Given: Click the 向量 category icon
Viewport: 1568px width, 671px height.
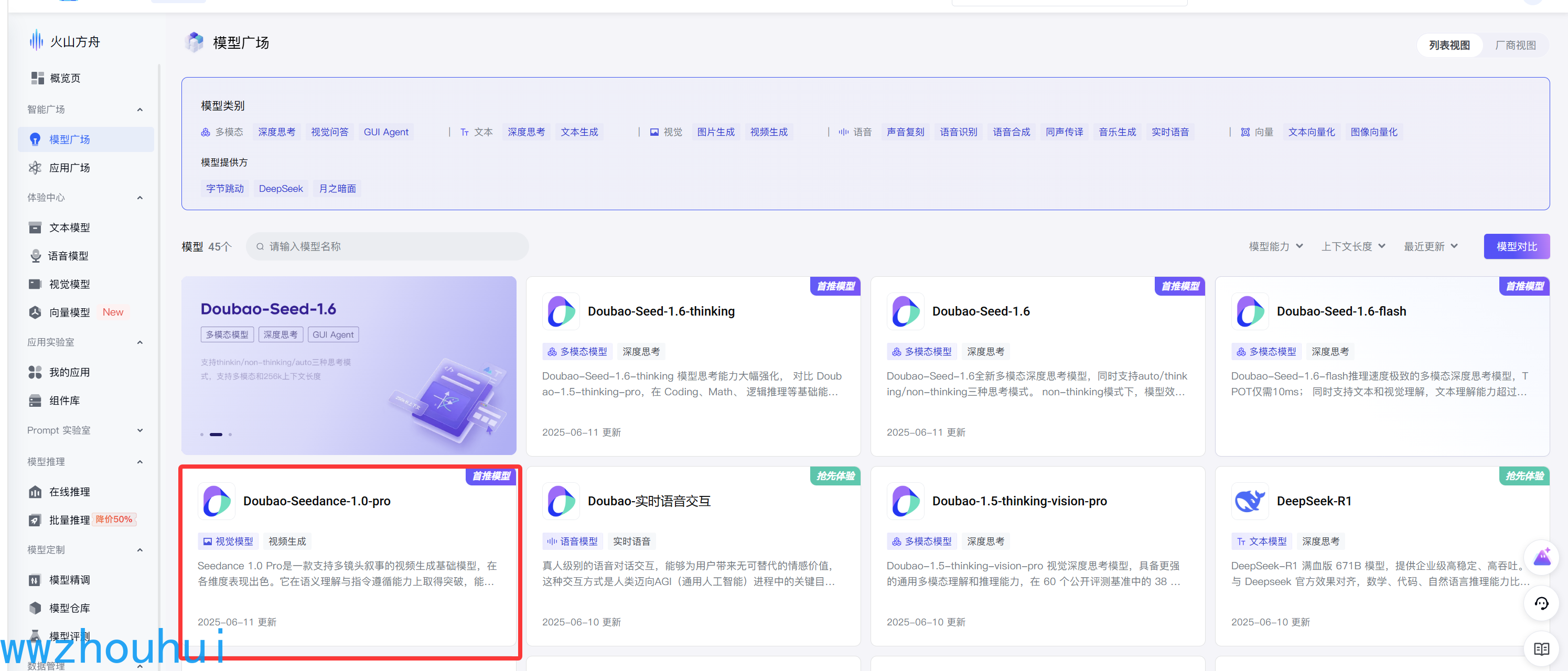Looking at the screenshot, I should click(x=1245, y=132).
